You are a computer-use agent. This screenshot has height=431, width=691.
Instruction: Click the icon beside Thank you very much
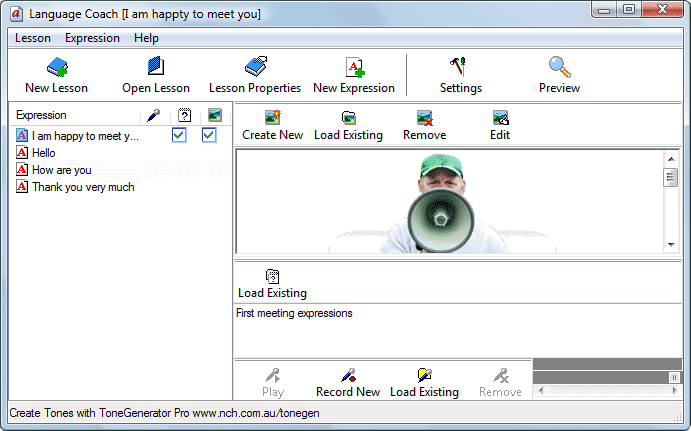pos(22,186)
